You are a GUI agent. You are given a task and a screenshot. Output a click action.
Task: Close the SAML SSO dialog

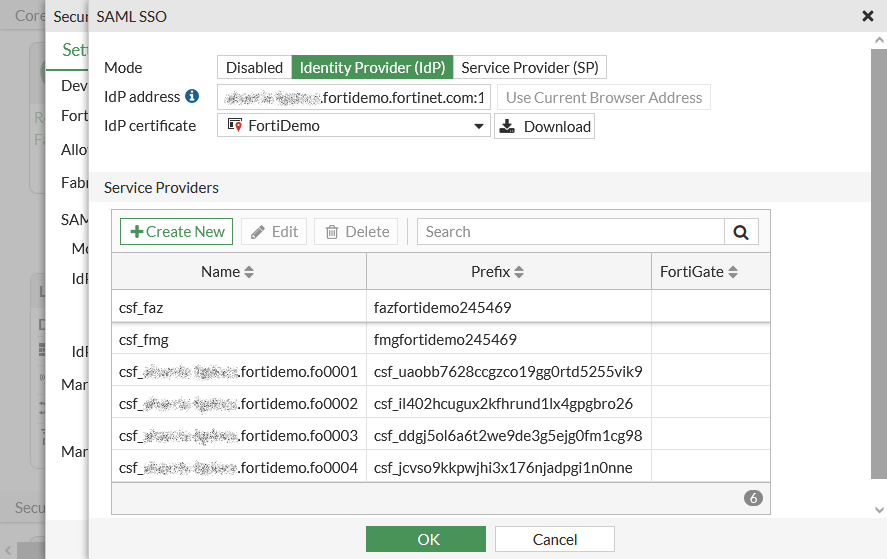pyautogui.click(x=867, y=16)
